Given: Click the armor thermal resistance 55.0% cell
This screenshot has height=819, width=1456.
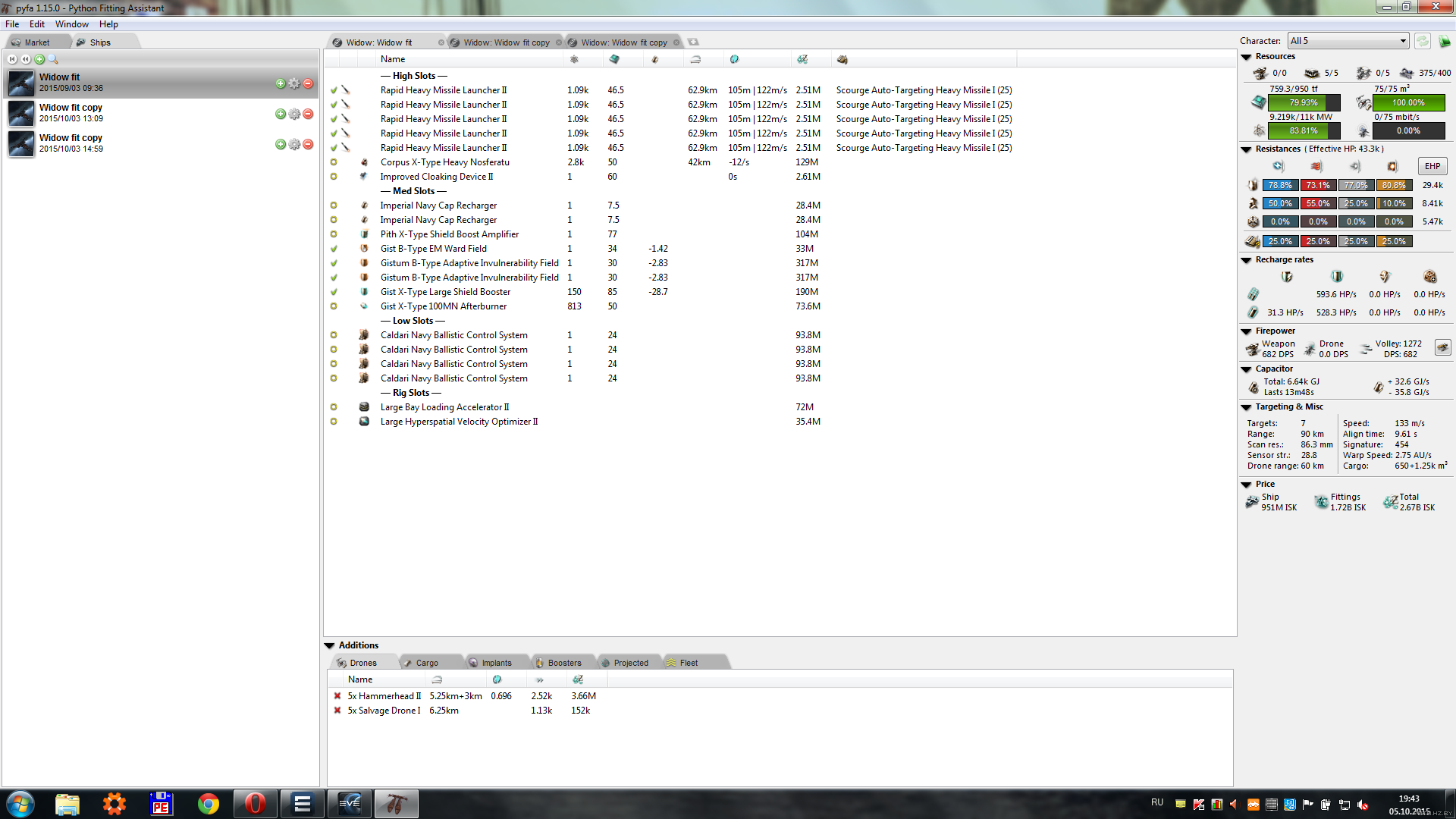Looking at the screenshot, I should 1318,204.
